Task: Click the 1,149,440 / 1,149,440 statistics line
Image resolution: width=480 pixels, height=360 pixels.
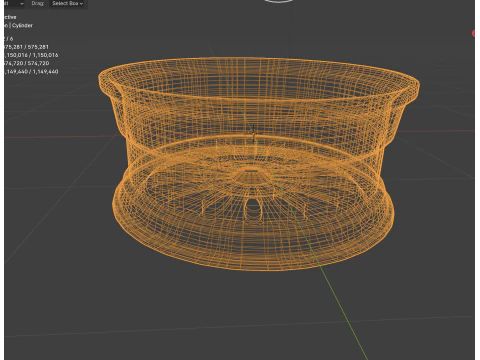Action: point(31,72)
